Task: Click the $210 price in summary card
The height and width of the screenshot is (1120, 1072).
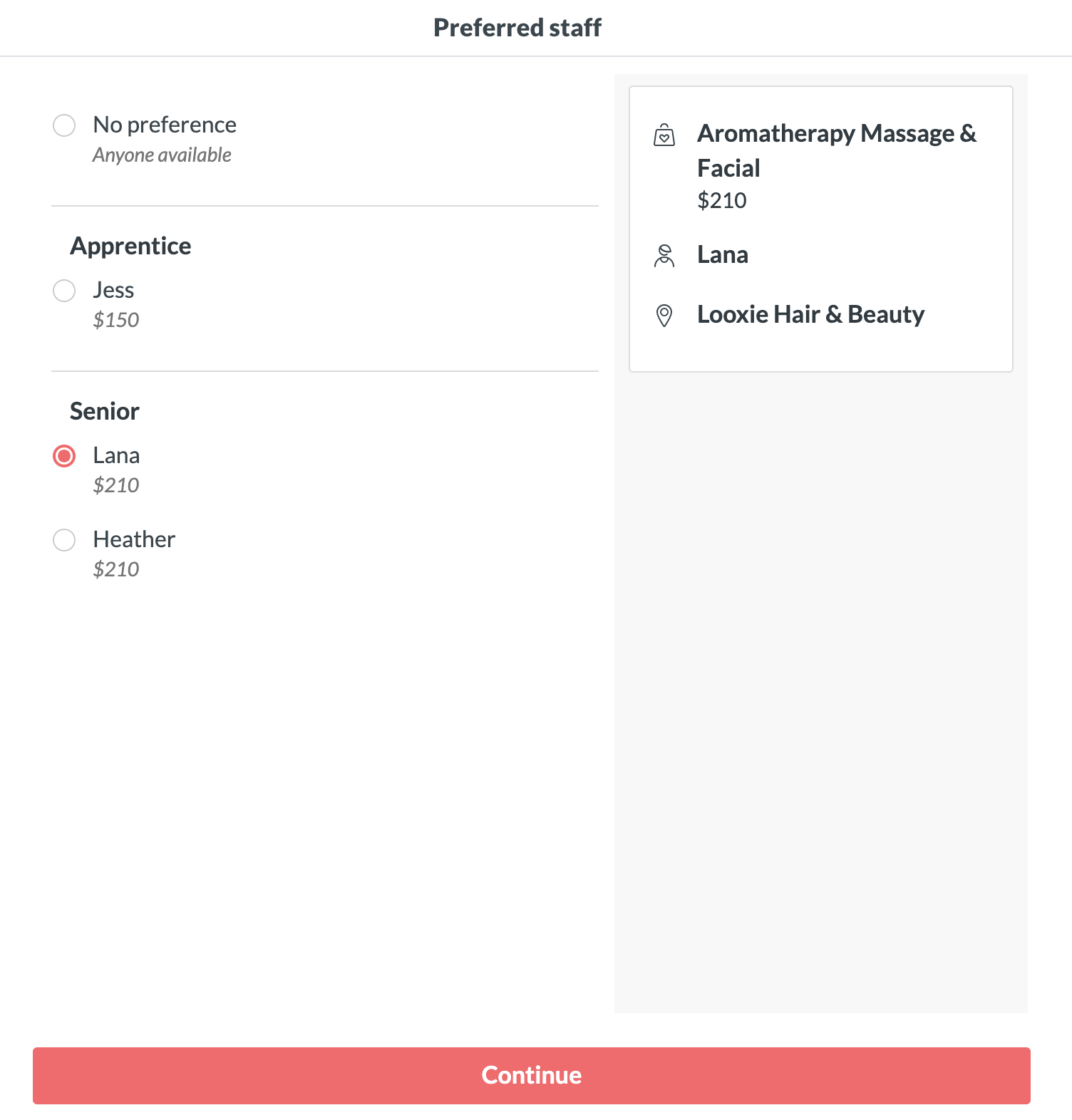Action: (x=722, y=200)
